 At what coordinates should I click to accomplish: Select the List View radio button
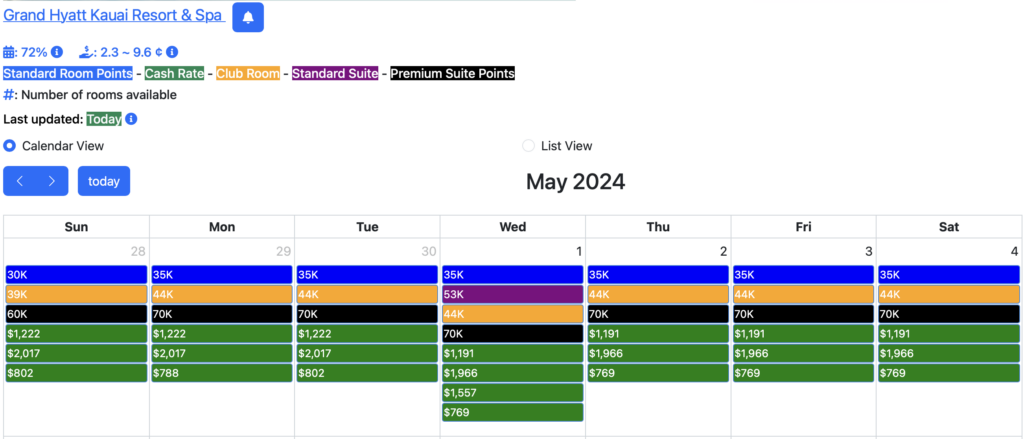coord(528,146)
